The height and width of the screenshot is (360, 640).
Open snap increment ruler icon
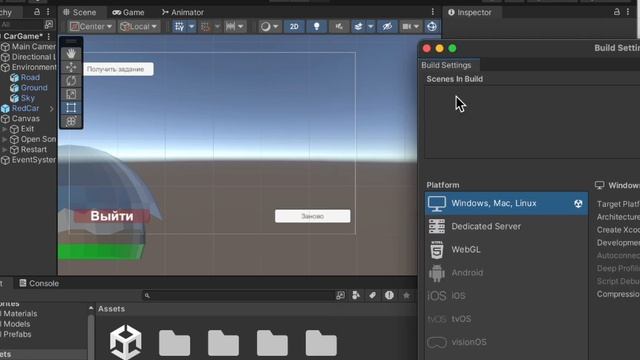(x=230, y=27)
